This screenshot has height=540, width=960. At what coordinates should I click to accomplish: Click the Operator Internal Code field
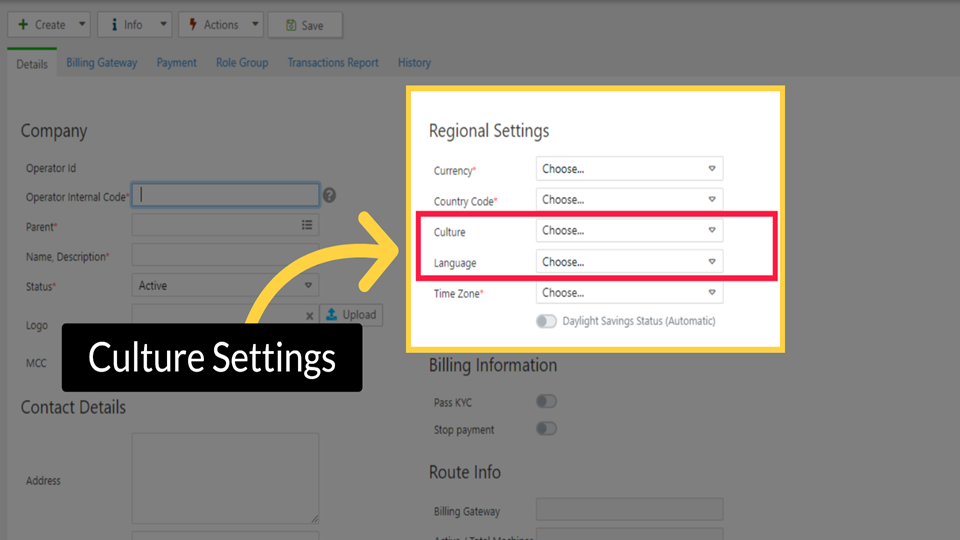click(226, 195)
